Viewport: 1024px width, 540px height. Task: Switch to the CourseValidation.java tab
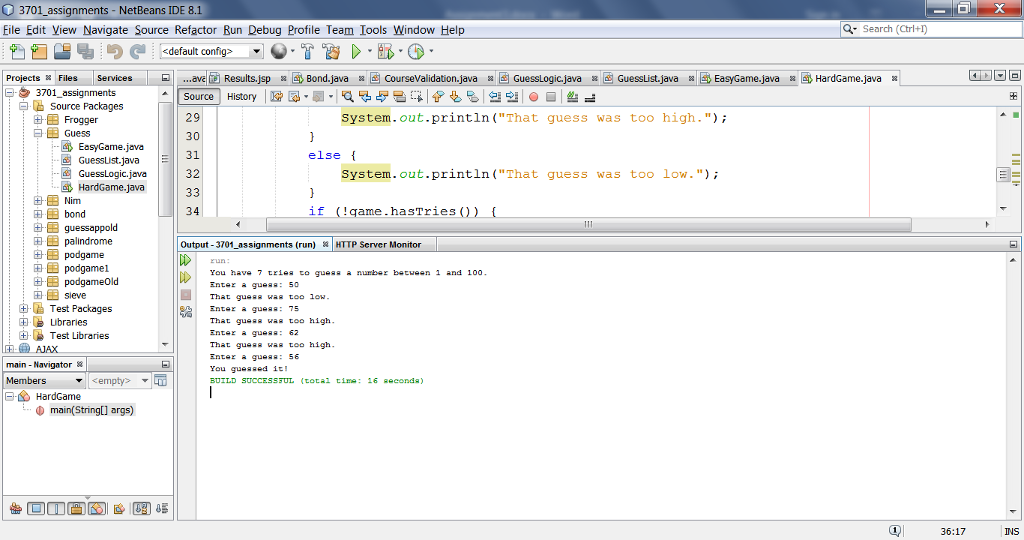430,78
